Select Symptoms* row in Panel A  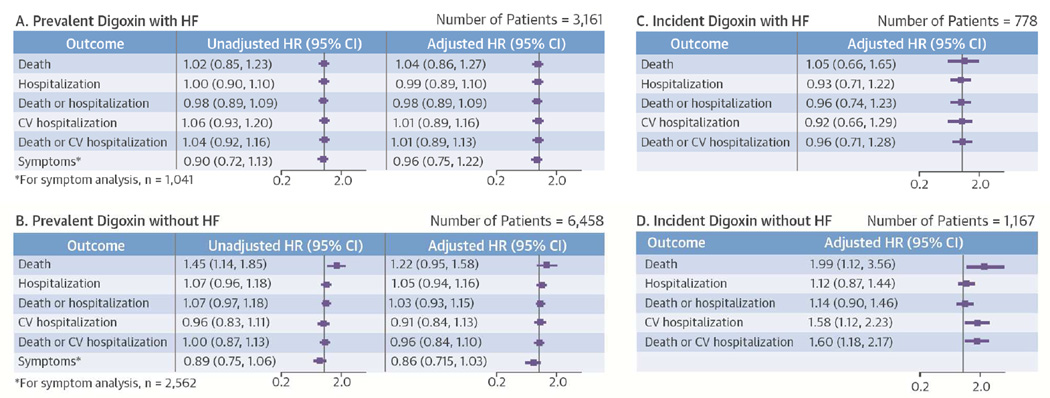(309, 159)
